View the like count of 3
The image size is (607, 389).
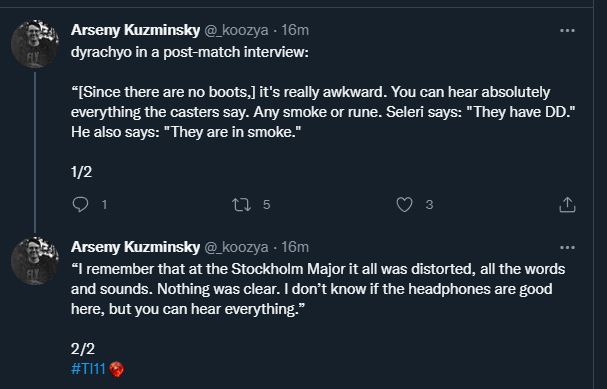click(429, 205)
